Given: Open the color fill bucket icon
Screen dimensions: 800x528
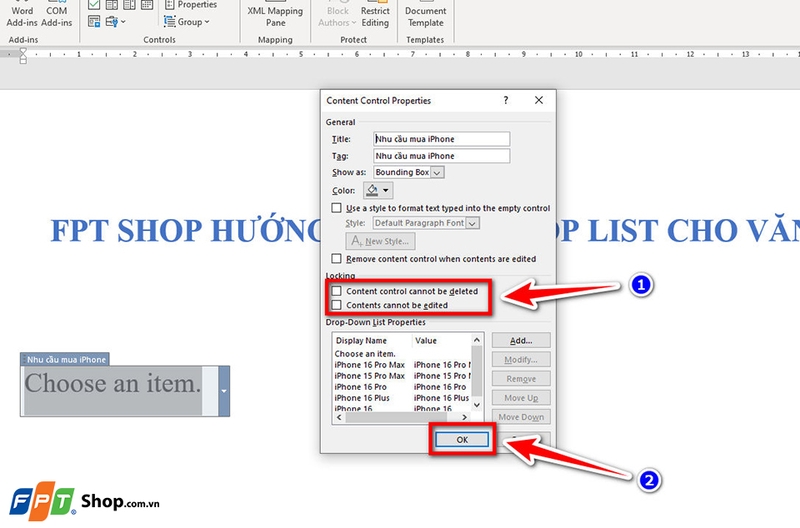Looking at the screenshot, I should [372, 190].
